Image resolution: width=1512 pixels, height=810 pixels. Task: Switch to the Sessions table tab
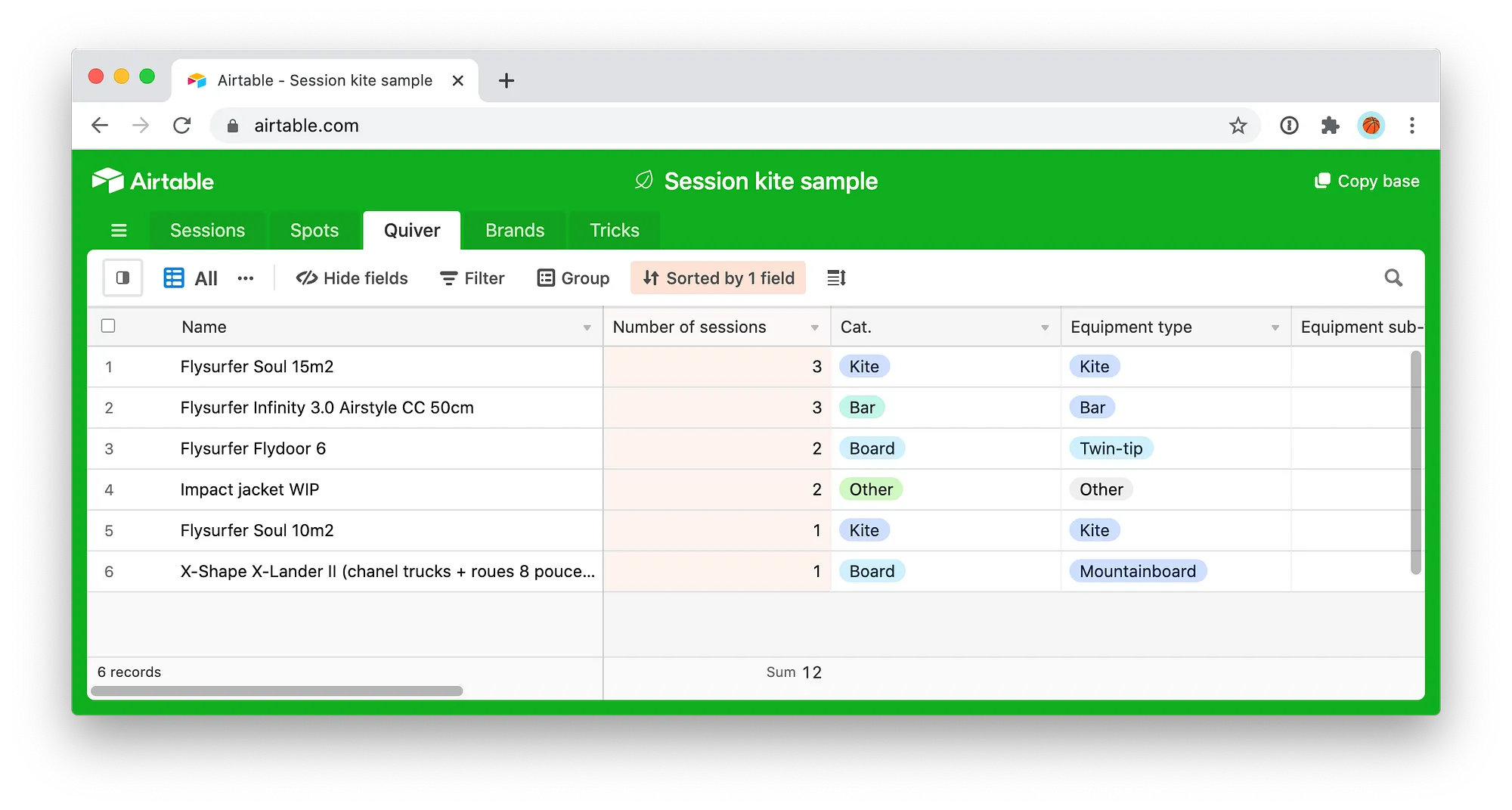pyautogui.click(x=207, y=231)
